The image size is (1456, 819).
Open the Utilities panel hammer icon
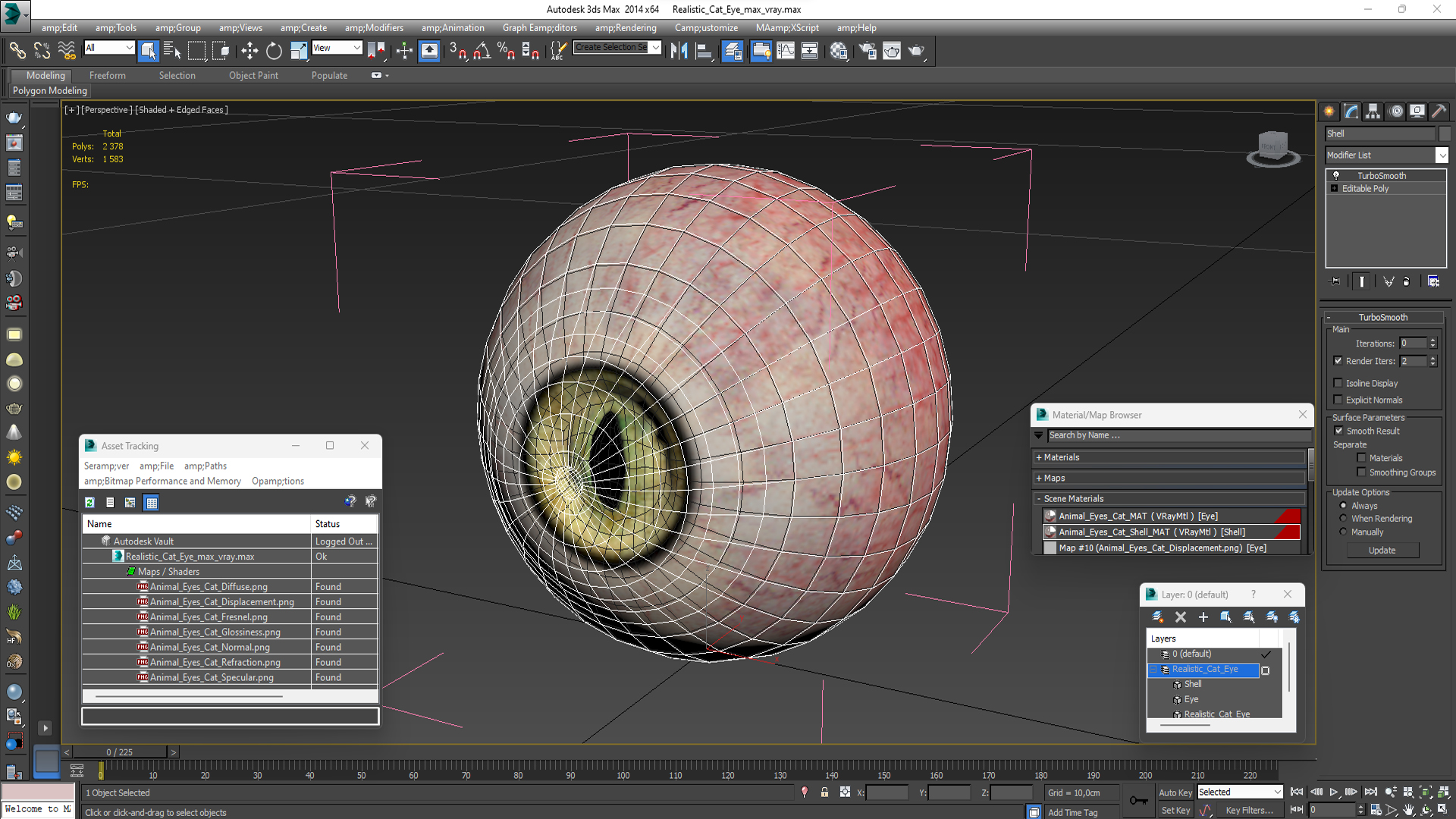coord(1439,111)
